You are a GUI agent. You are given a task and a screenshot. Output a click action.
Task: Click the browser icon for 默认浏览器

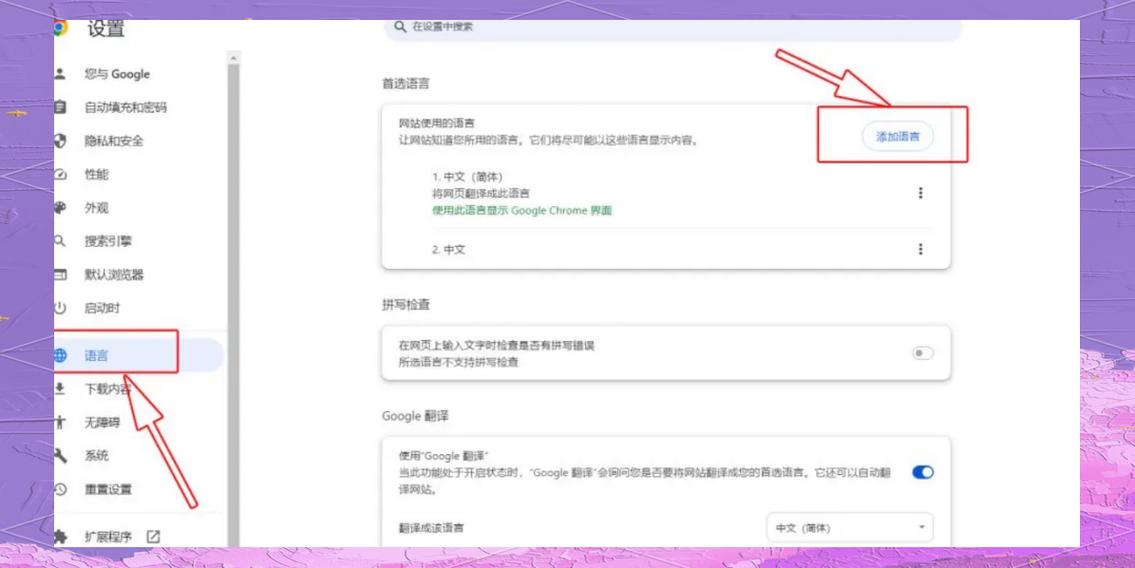(x=60, y=275)
